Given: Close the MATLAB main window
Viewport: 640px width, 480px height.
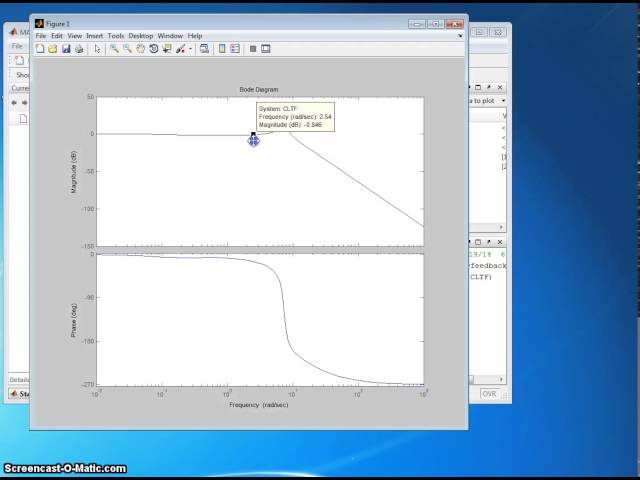Looking at the screenshot, I should 498,32.
